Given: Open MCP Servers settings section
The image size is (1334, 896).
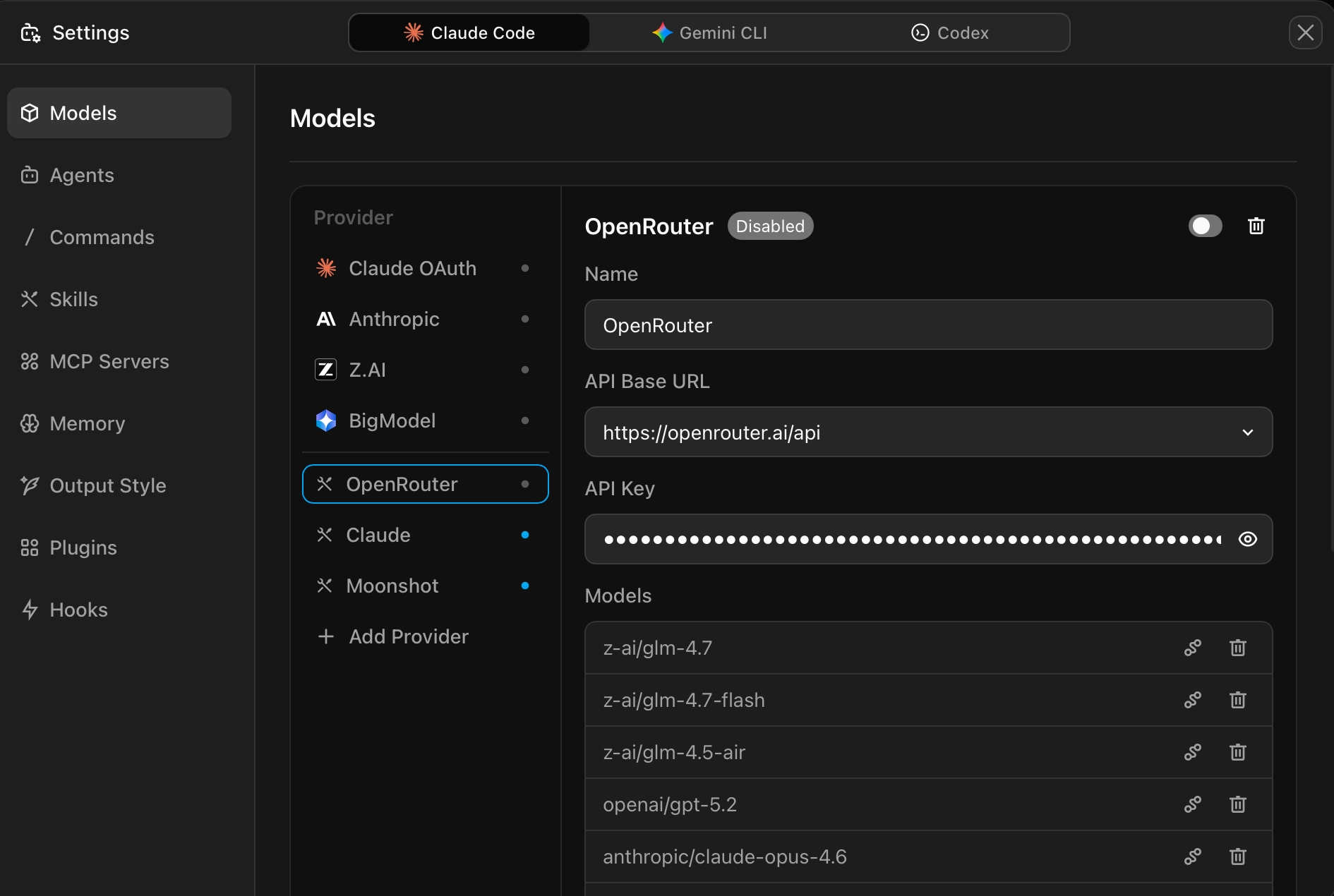Looking at the screenshot, I should (x=109, y=361).
